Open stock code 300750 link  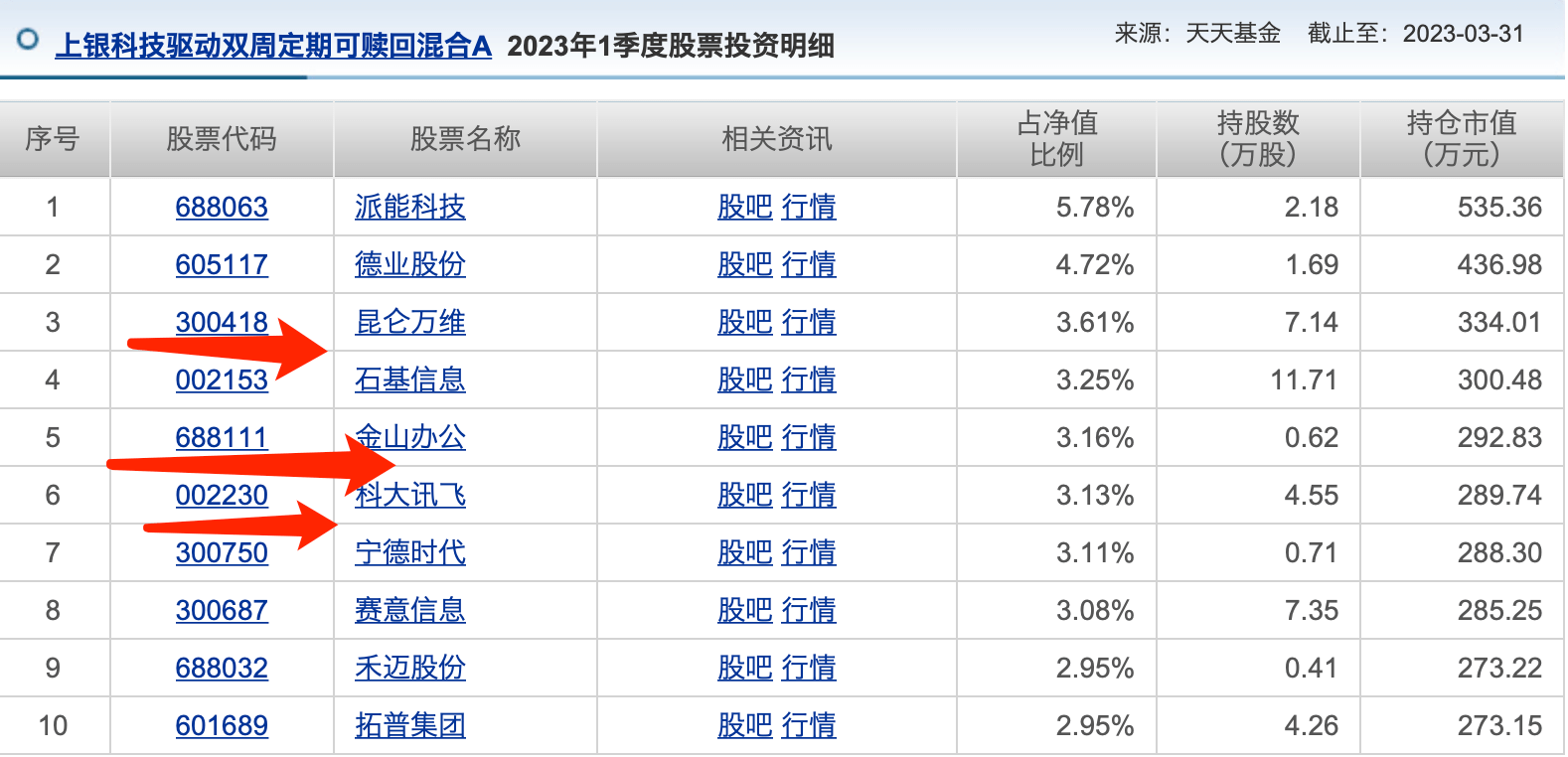pyautogui.click(x=222, y=553)
